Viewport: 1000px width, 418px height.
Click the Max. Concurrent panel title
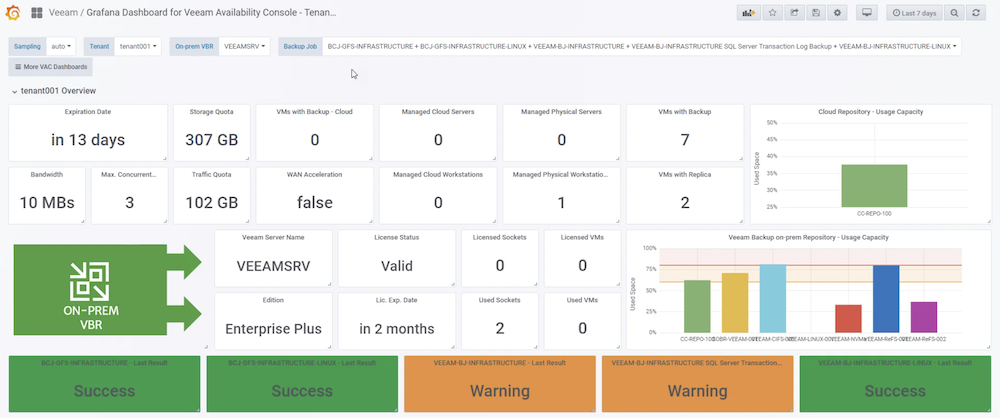pyautogui.click(x=129, y=174)
